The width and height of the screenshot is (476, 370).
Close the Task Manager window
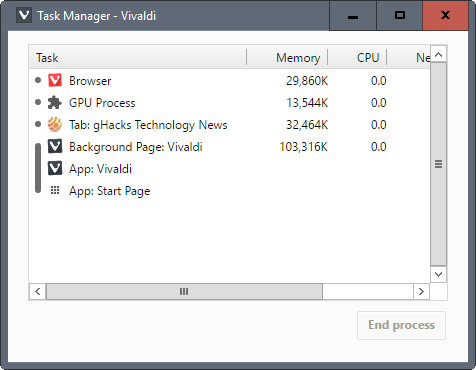click(x=445, y=15)
